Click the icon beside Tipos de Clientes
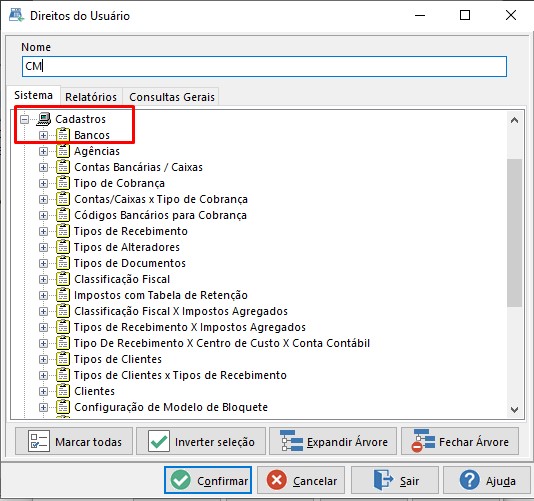This screenshot has width=534, height=501. 63,359
